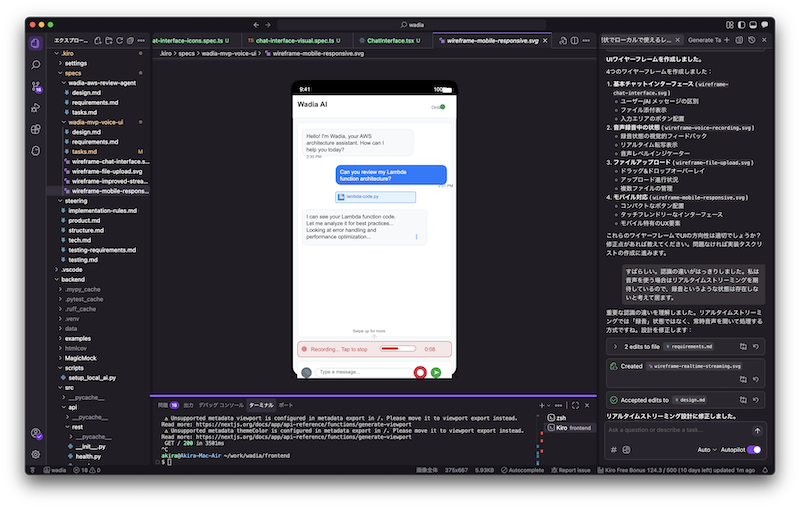
Task: Click Autocomplete in status bar
Action: 522,470
